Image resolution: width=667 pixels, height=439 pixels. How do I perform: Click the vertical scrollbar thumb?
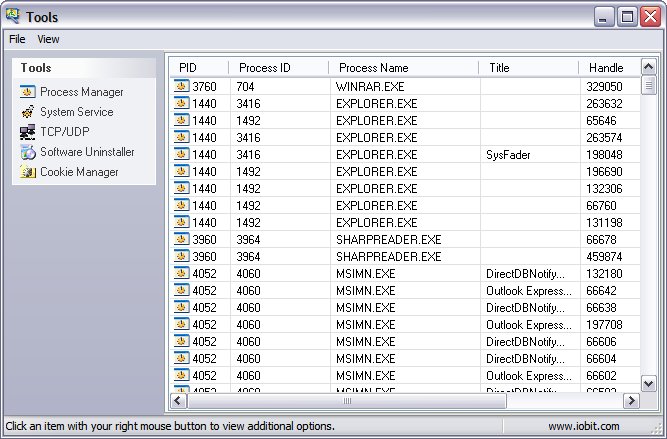648,86
